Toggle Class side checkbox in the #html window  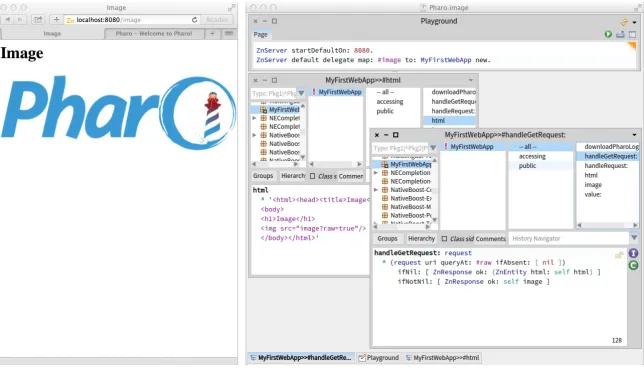(x=313, y=176)
